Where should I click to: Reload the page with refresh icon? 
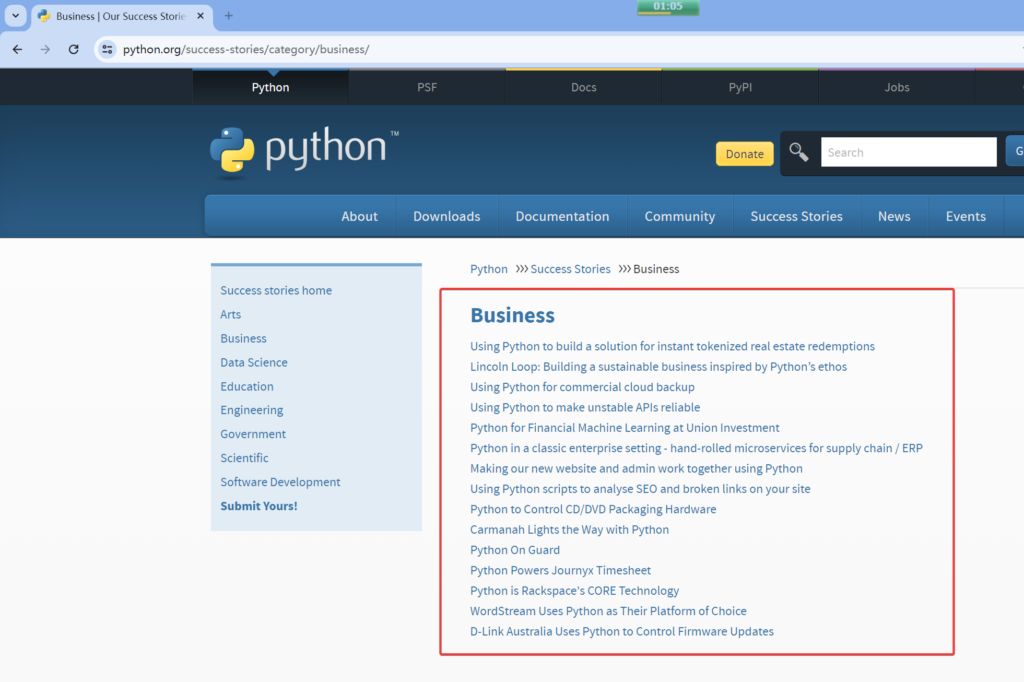tap(73, 49)
